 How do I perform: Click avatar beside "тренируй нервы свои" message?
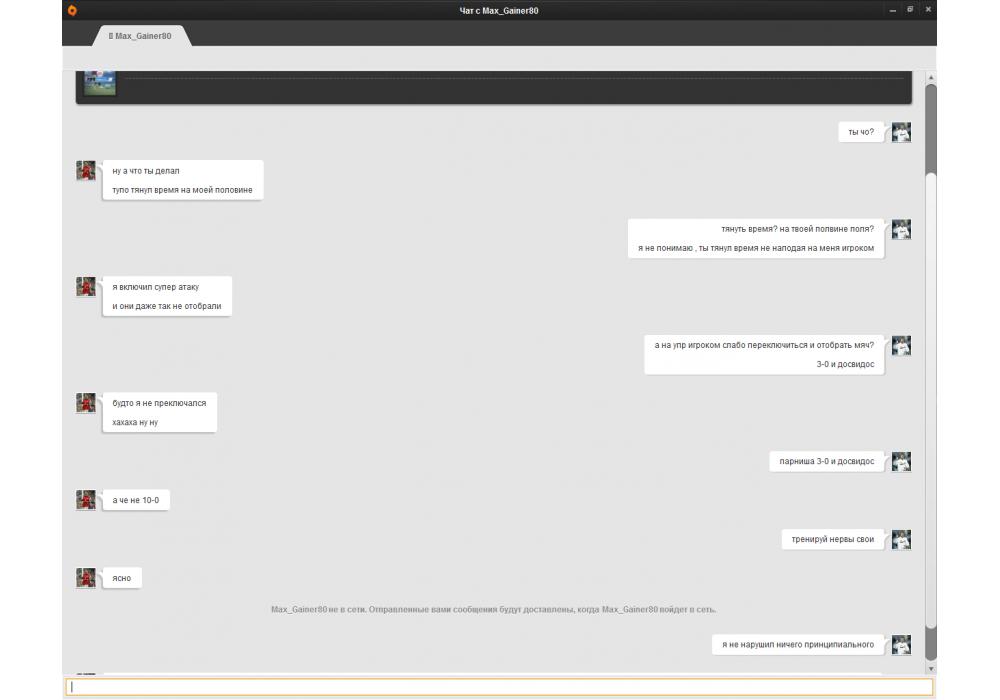(x=901, y=539)
